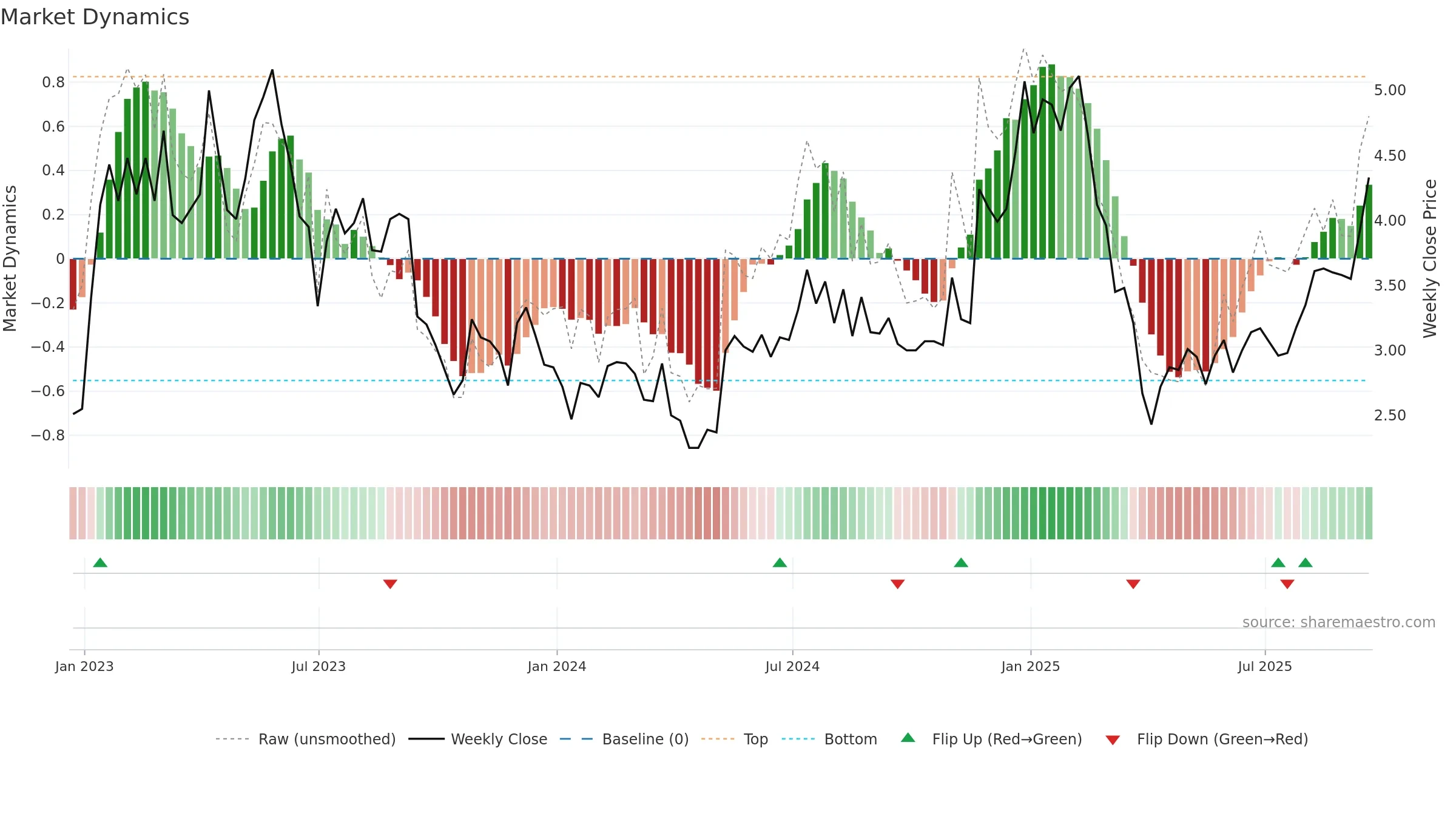Click the −0.6 left axis tick label
Screen dimensions: 1456x819
click(48, 391)
